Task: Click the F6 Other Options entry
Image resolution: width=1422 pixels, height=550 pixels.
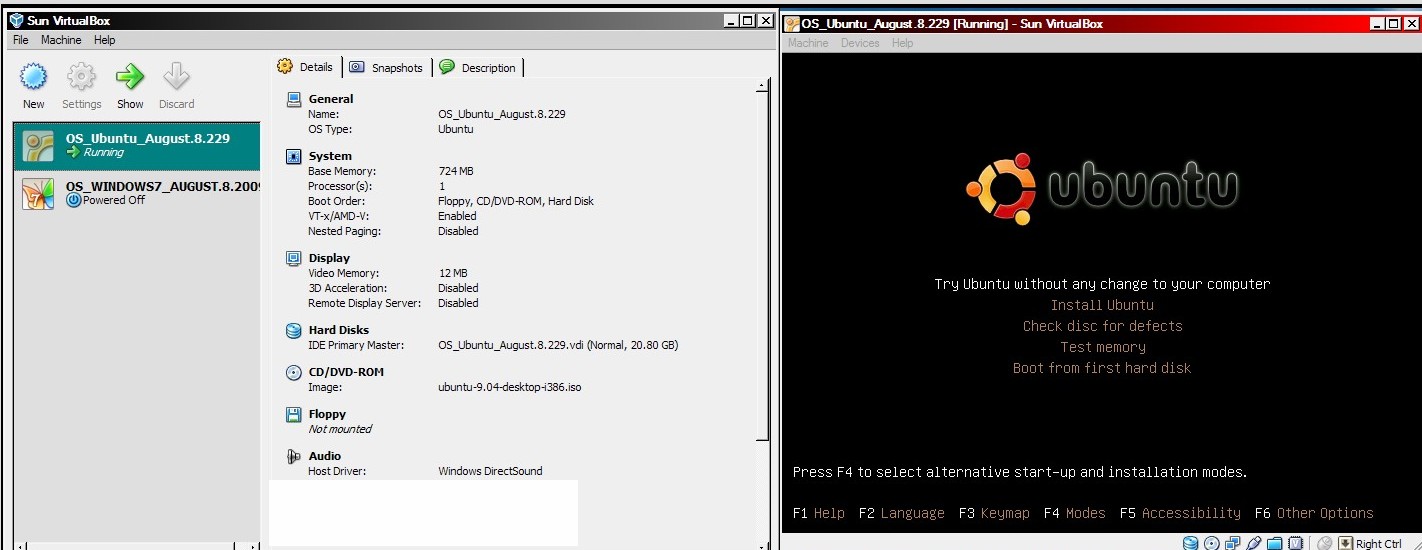Action: pos(1314,513)
